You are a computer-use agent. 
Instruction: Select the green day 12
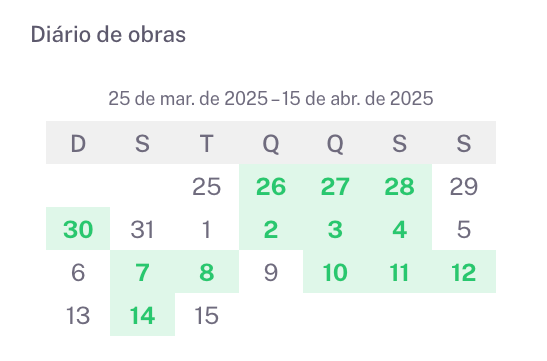[x=464, y=272]
